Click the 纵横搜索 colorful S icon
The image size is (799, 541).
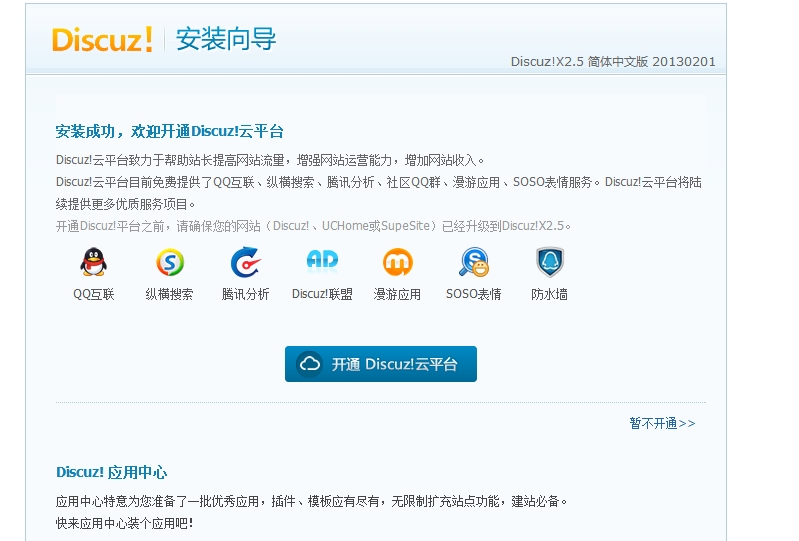pos(170,262)
